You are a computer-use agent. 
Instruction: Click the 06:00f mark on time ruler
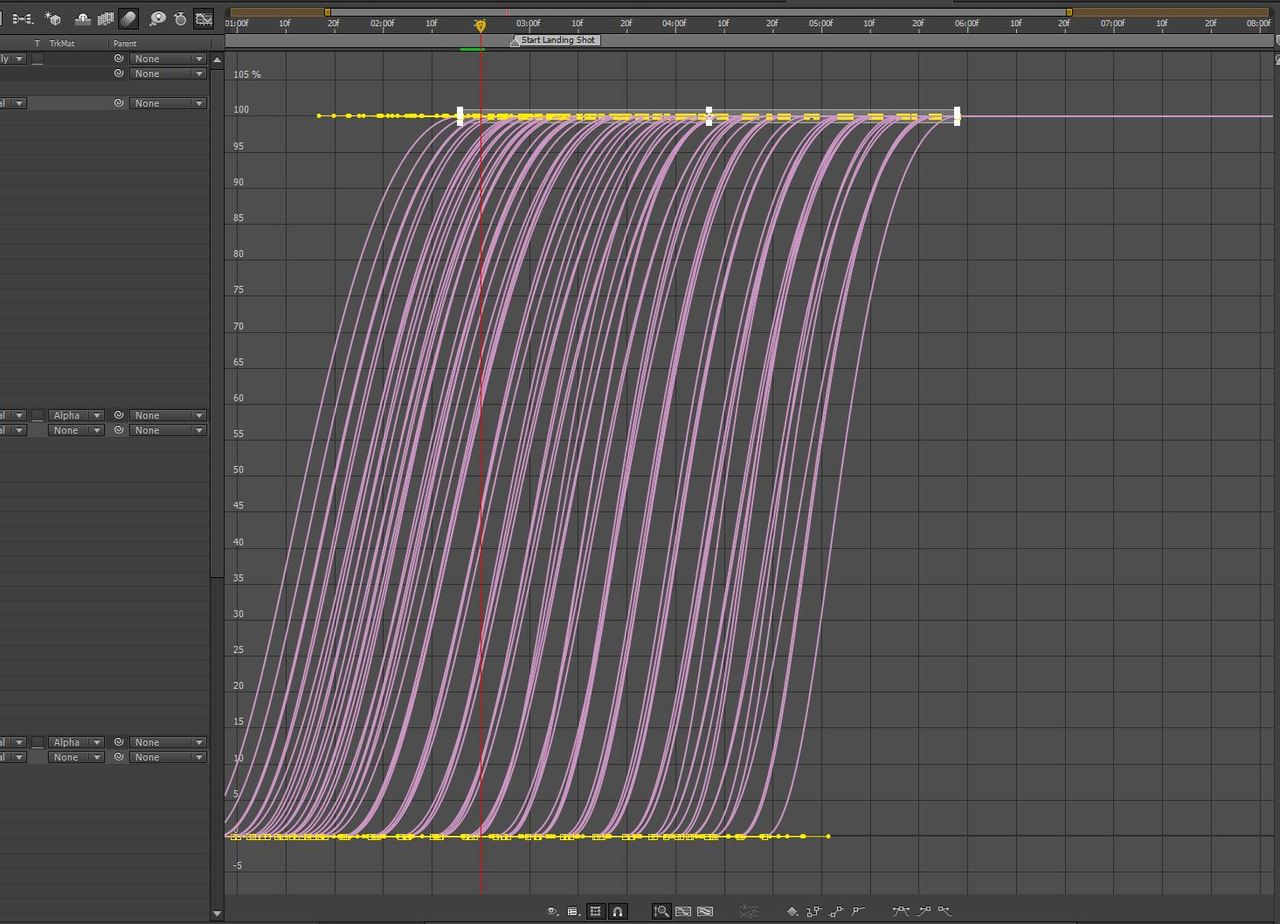pos(967,23)
